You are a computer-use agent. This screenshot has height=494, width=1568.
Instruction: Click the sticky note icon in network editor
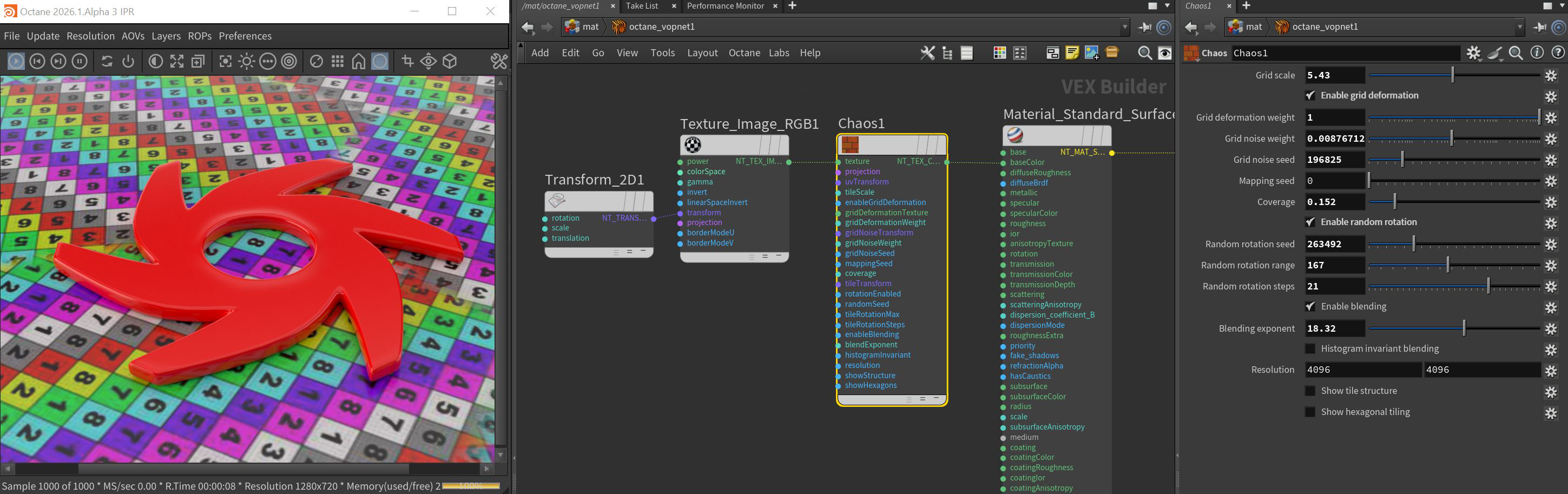point(1072,53)
